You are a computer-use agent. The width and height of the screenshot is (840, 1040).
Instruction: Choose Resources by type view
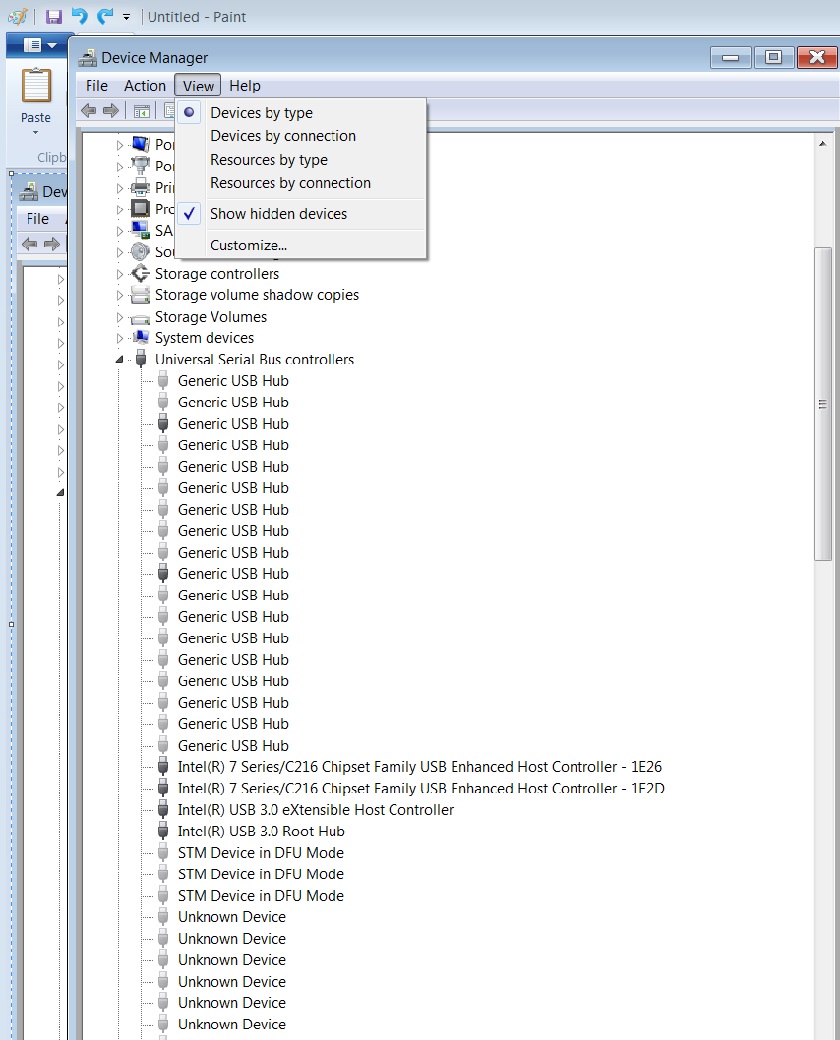click(269, 160)
